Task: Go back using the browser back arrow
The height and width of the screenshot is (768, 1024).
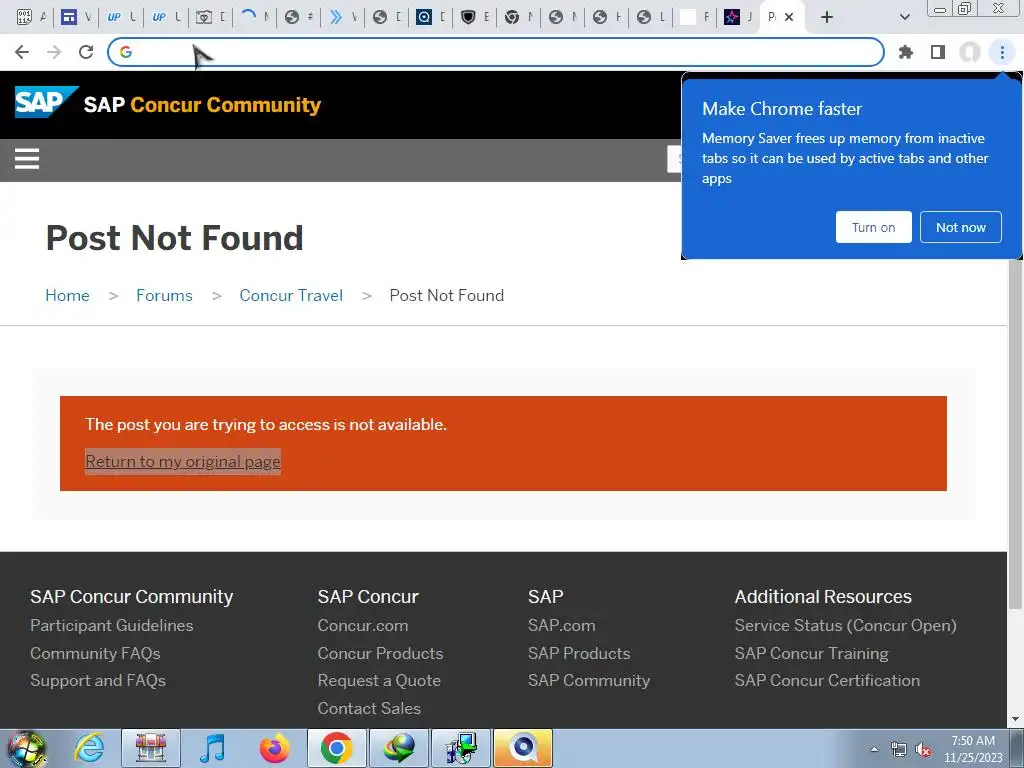Action: (22, 52)
